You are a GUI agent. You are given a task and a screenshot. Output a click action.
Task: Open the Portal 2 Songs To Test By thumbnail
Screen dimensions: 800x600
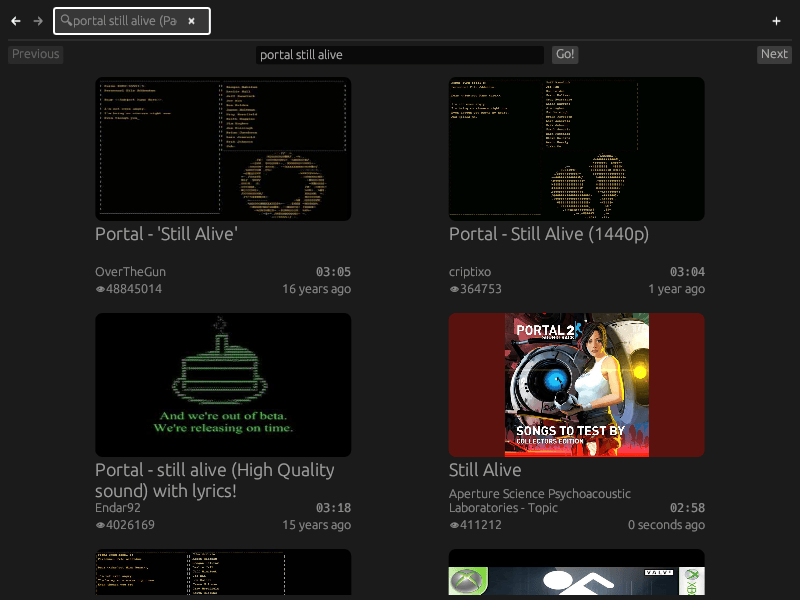pyautogui.click(x=577, y=385)
